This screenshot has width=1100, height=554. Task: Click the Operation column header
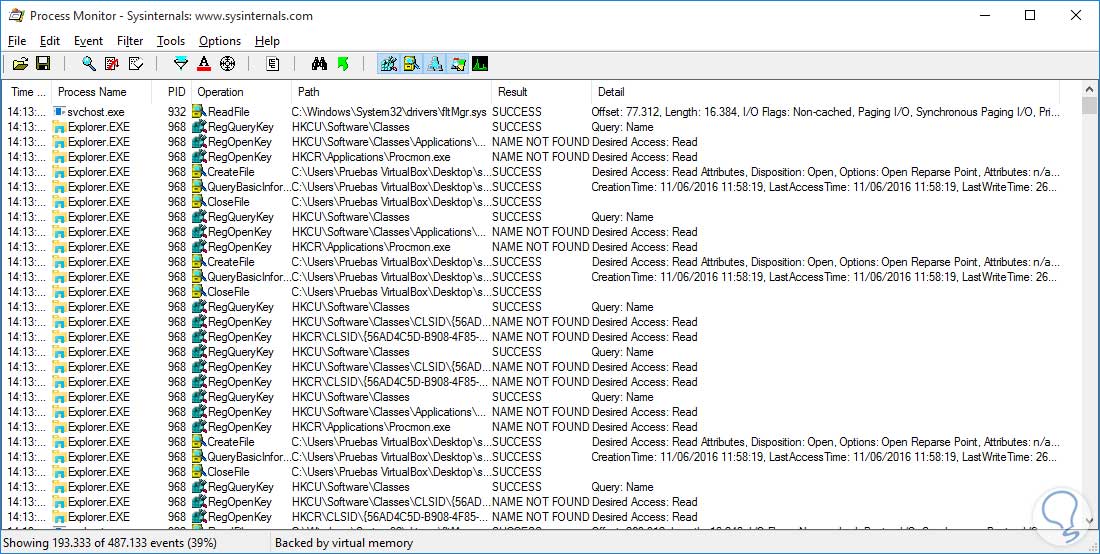point(241,92)
